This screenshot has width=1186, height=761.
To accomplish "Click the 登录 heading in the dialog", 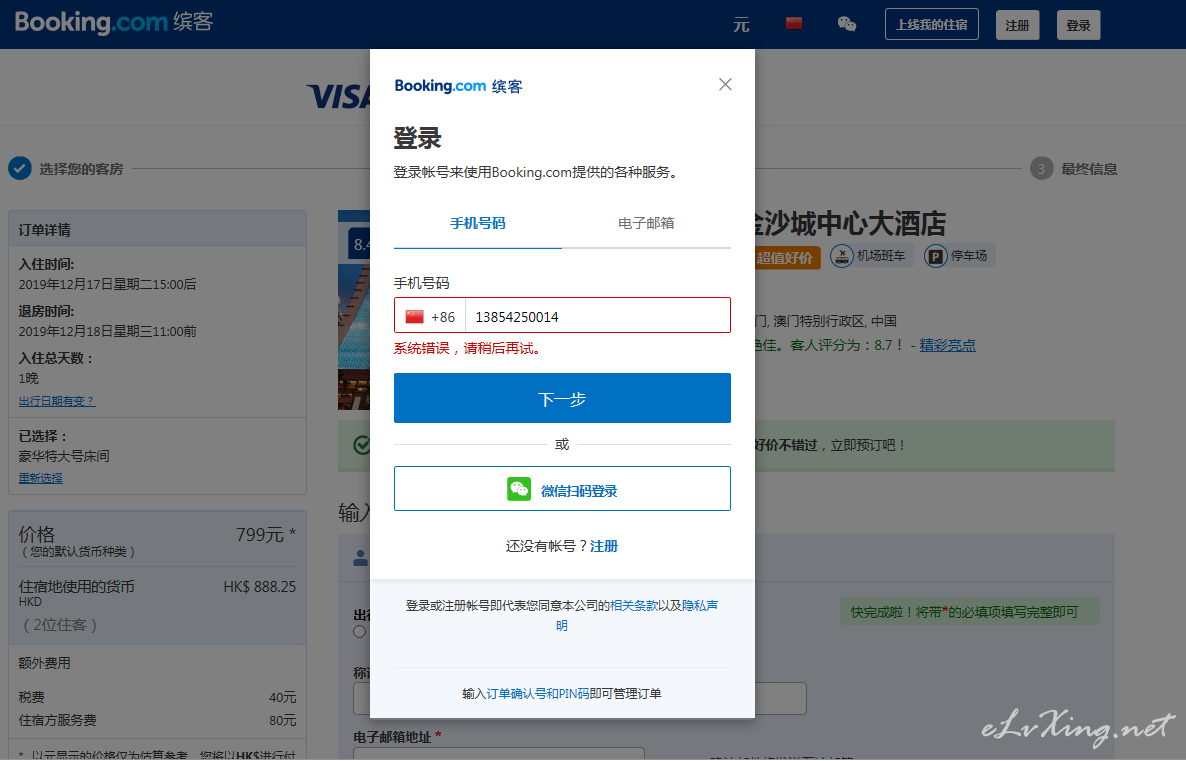I will (x=418, y=138).
